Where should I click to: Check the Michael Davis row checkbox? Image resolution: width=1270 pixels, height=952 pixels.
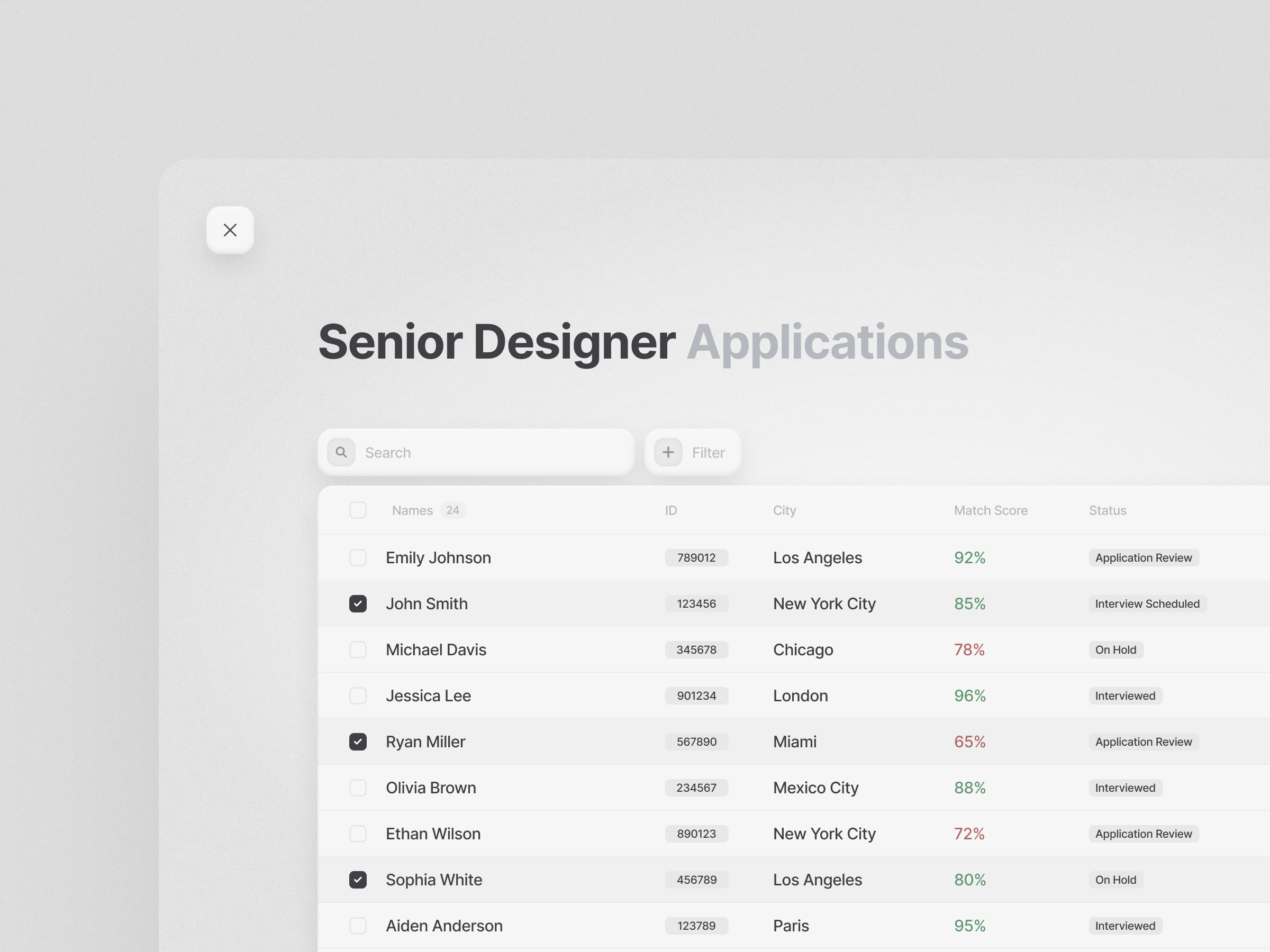358,649
